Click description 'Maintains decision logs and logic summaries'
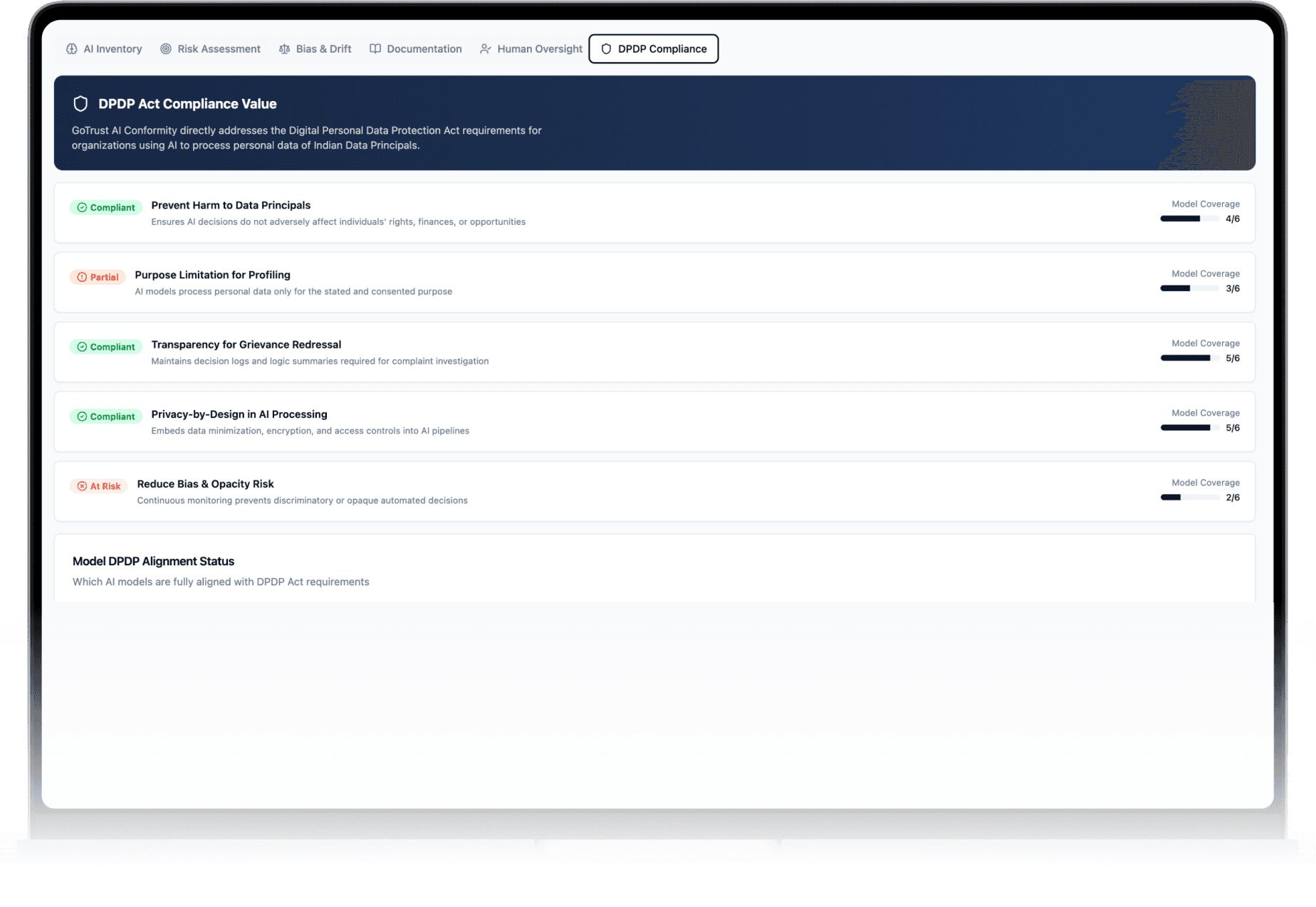The image size is (1316, 907). [x=320, y=362]
